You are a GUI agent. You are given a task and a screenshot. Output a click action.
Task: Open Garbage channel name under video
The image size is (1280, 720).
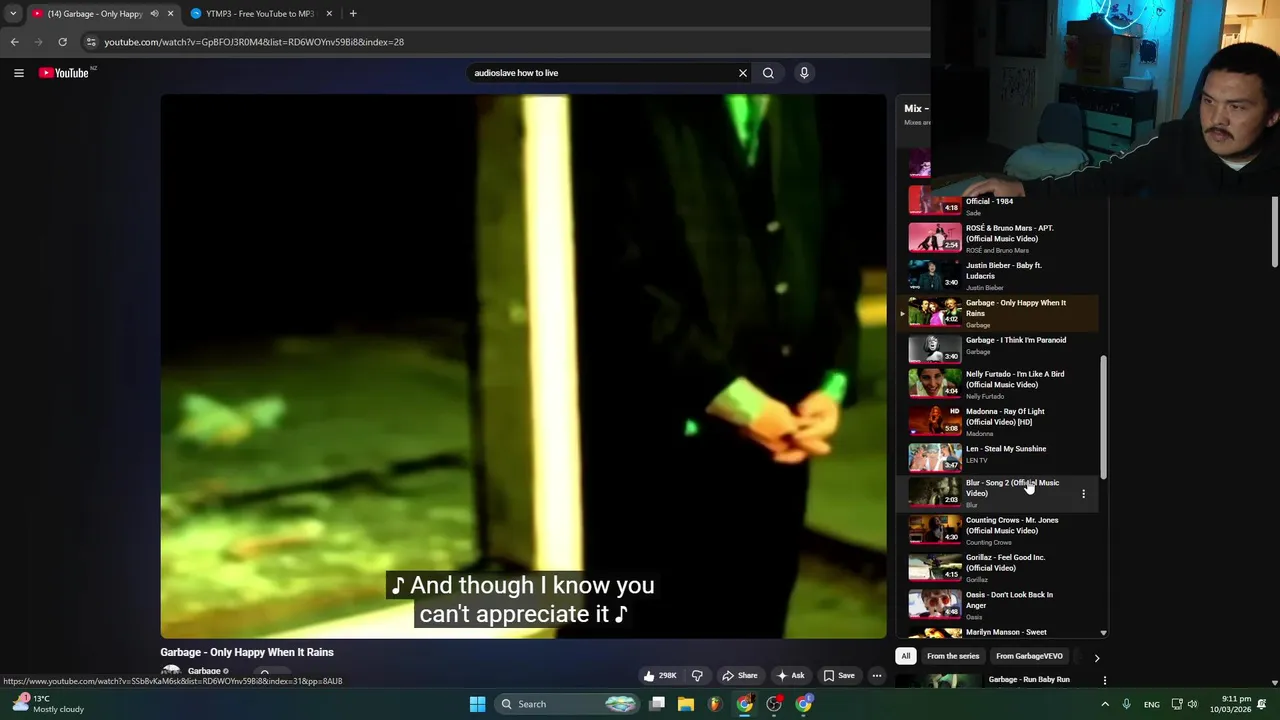[x=204, y=672]
